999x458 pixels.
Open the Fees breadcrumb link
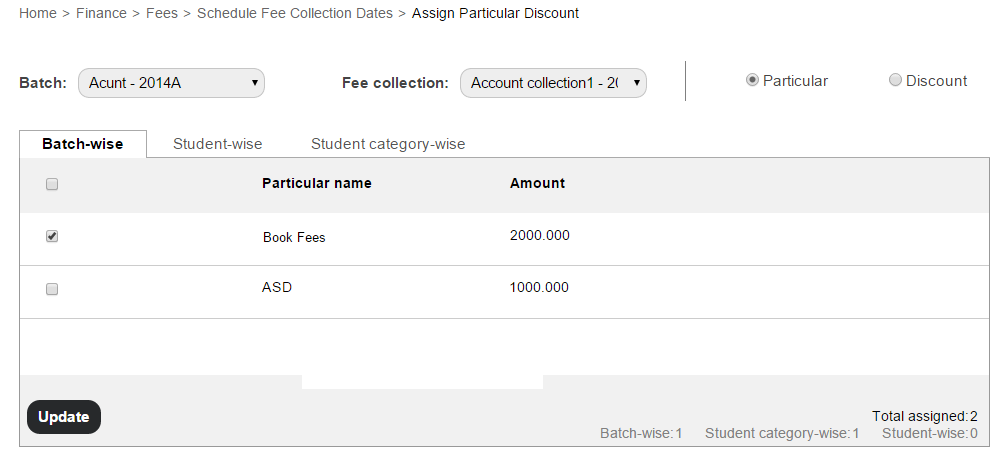click(x=162, y=14)
